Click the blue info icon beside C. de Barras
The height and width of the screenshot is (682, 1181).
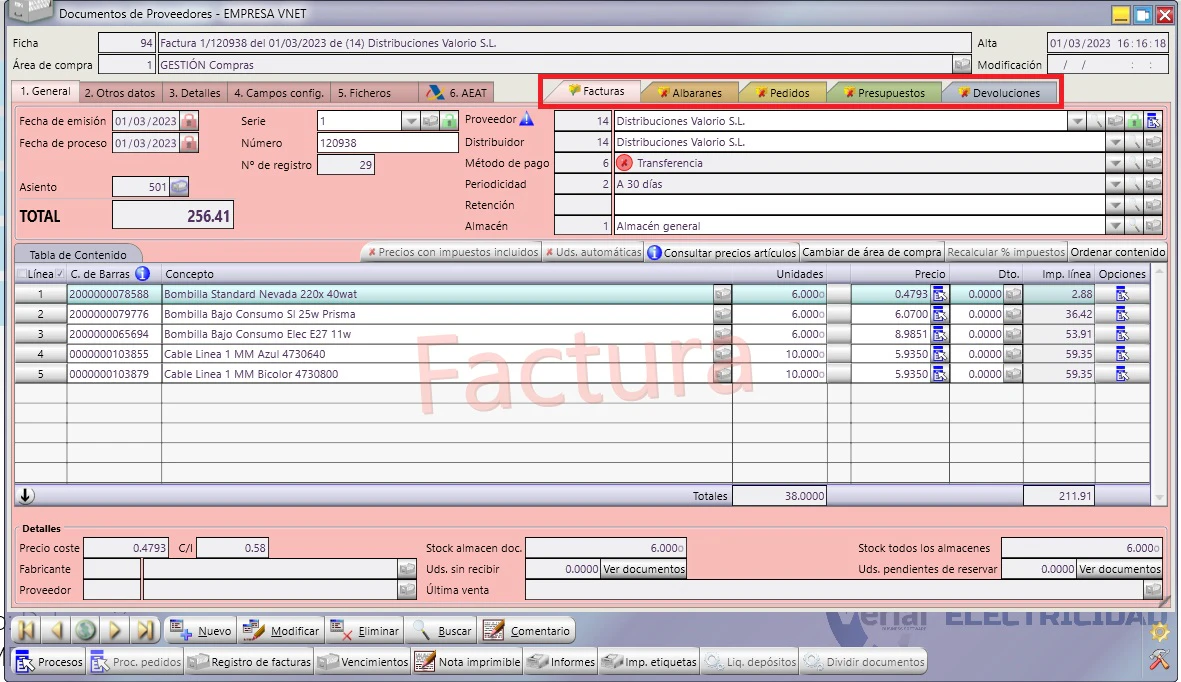click(x=142, y=274)
